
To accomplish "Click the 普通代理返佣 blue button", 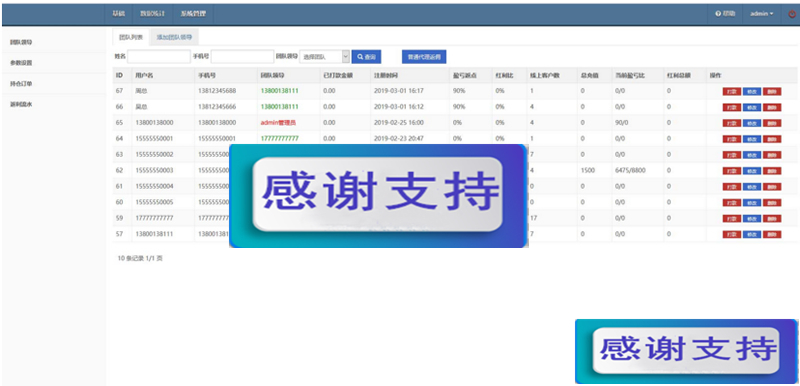I will 424,57.
